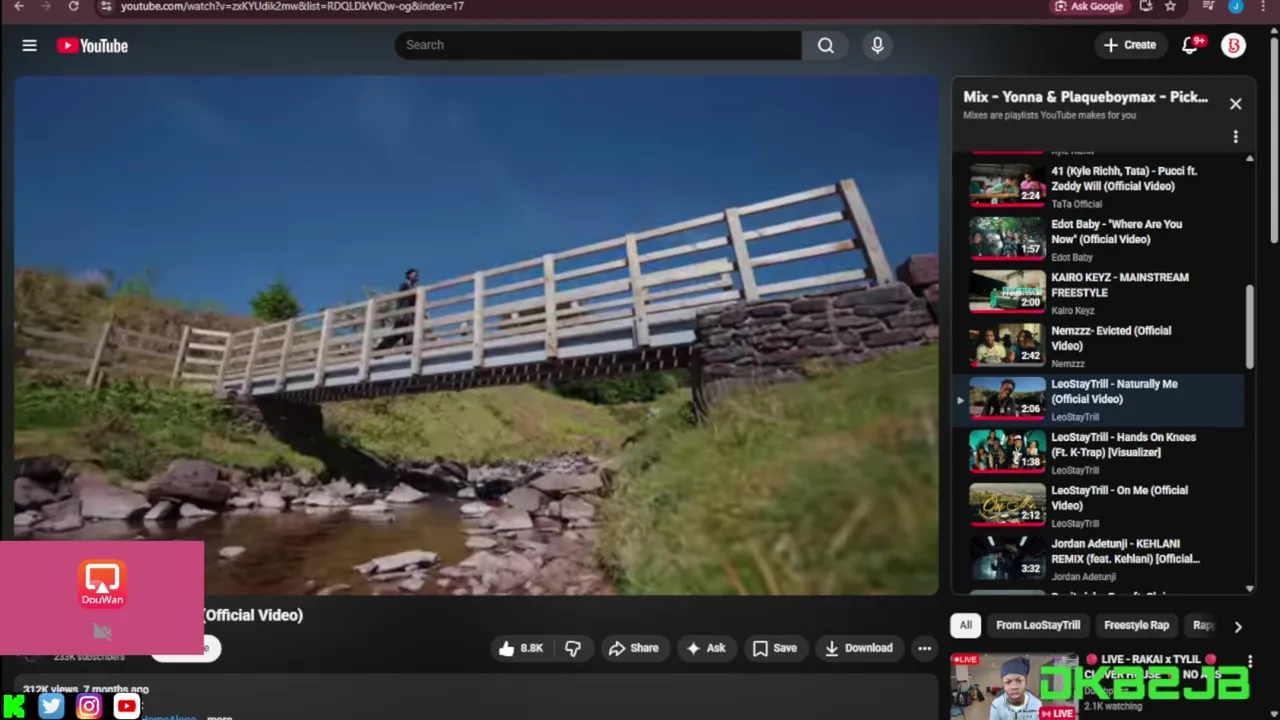Open the browser profile avatar
This screenshot has height=720, width=1280.
tap(1236, 6)
